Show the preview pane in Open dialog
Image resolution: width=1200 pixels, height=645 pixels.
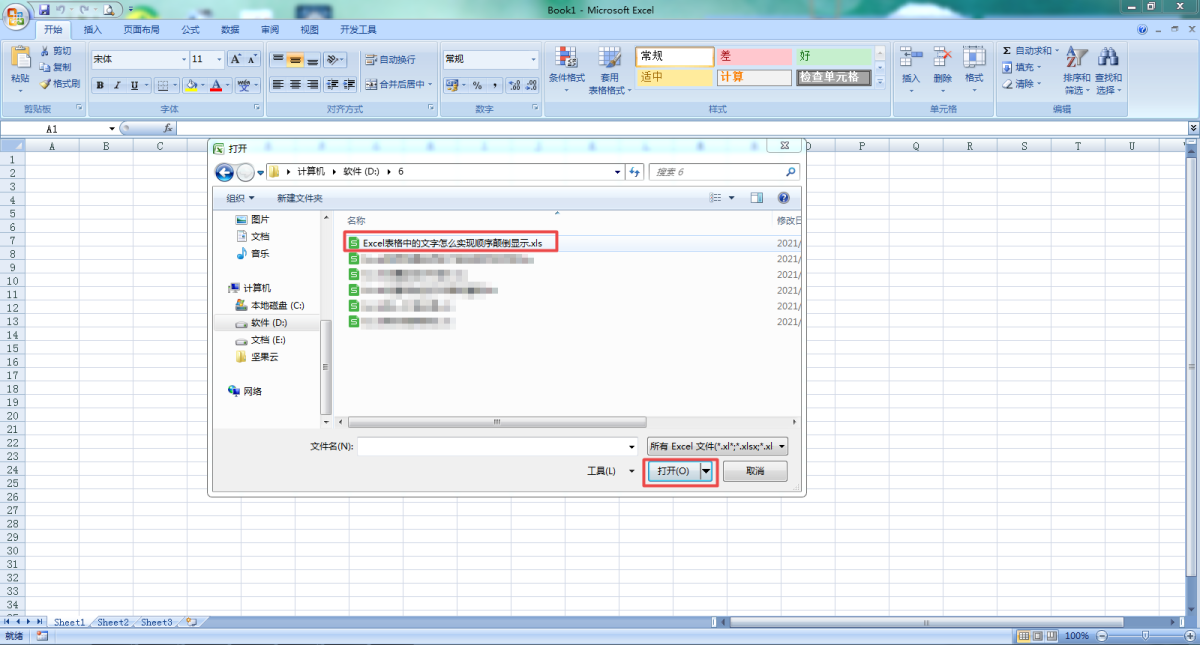(757, 198)
